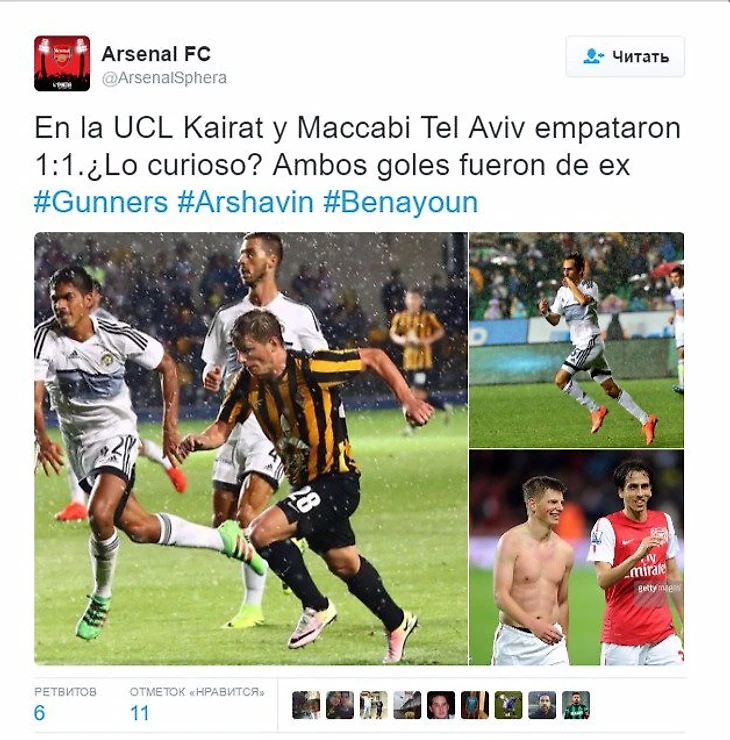Image resolution: width=730 pixels, height=740 pixels.
Task: Open the #Gunners hashtag
Action: point(101,202)
